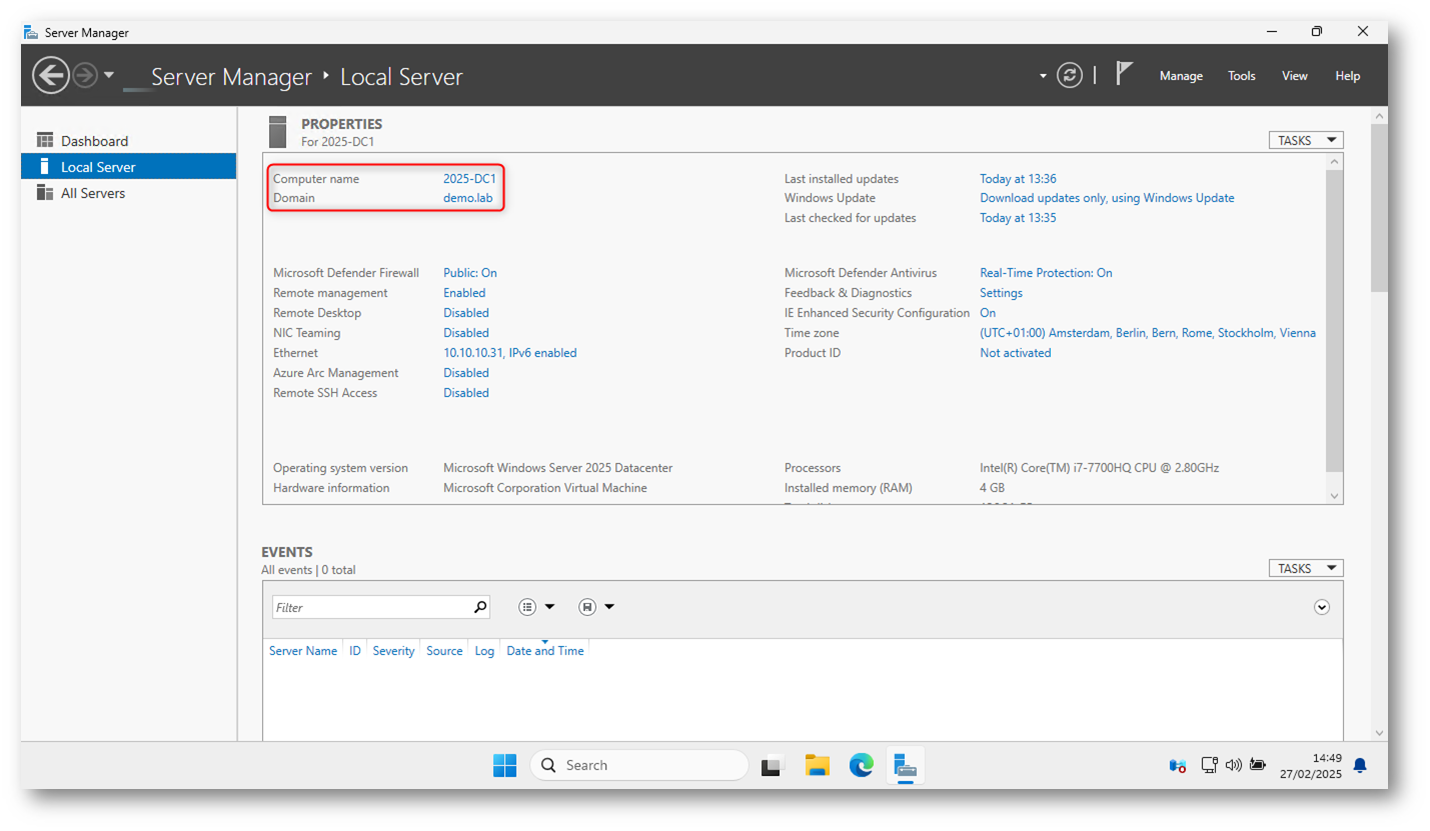This screenshot has height=831, width=1430.
Task: Sort events by Log column
Action: pyautogui.click(x=485, y=651)
